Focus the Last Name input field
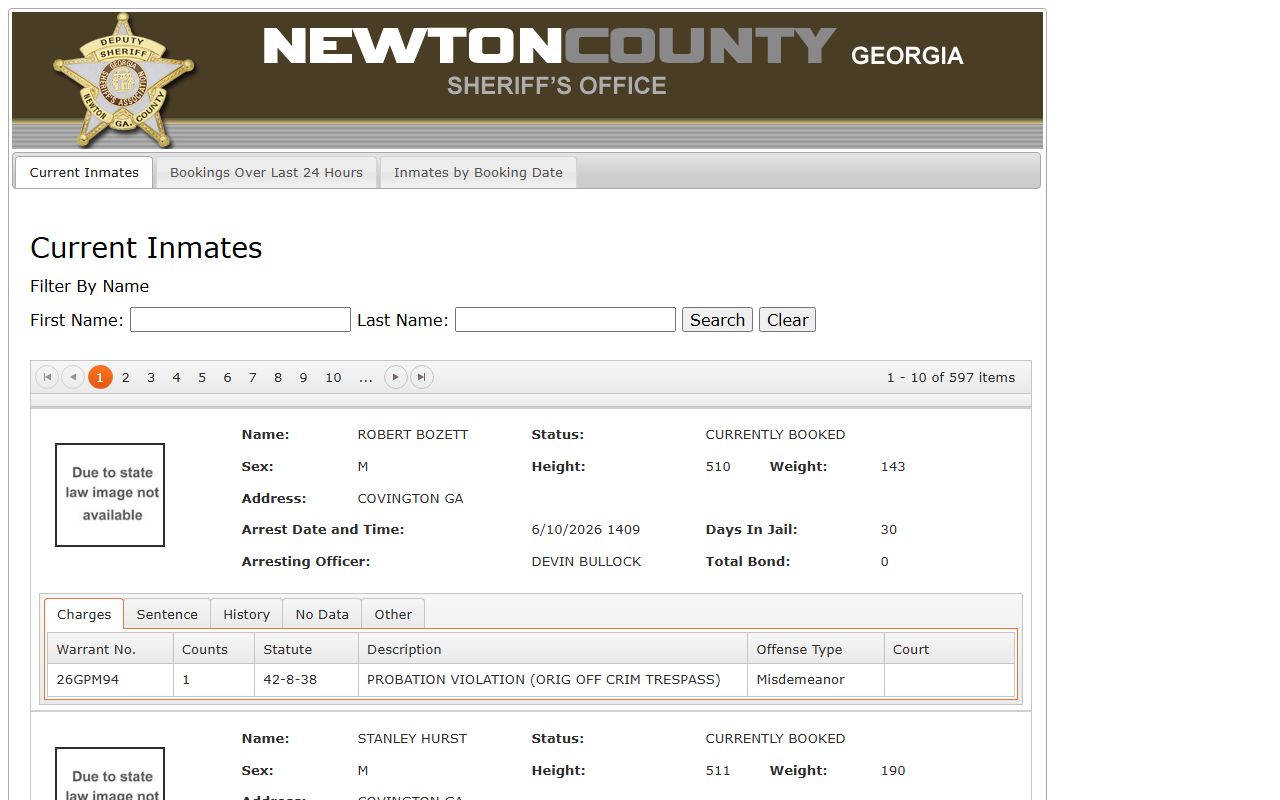This screenshot has height=800, width=1280. [565, 320]
